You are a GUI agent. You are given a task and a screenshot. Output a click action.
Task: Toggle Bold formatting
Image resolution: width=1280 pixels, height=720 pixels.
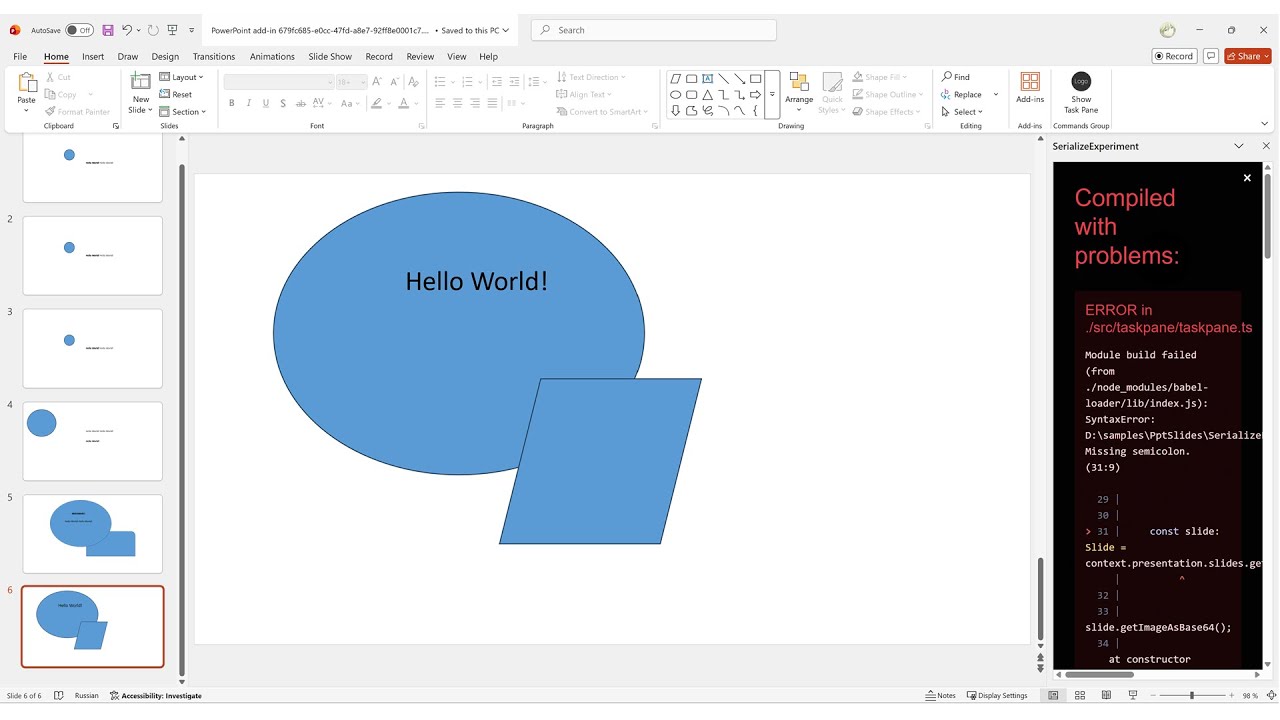point(232,103)
